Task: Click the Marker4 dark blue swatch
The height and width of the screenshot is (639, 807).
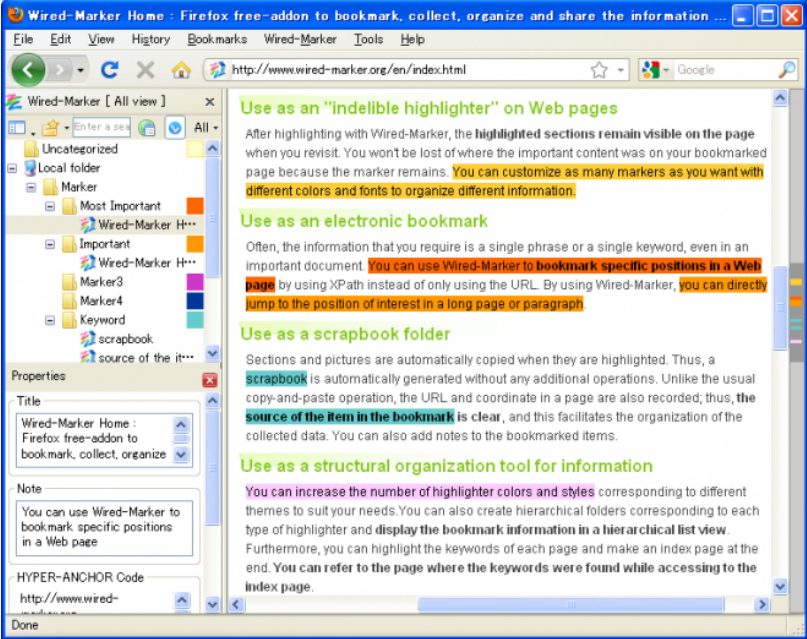Action: click(195, 301)
